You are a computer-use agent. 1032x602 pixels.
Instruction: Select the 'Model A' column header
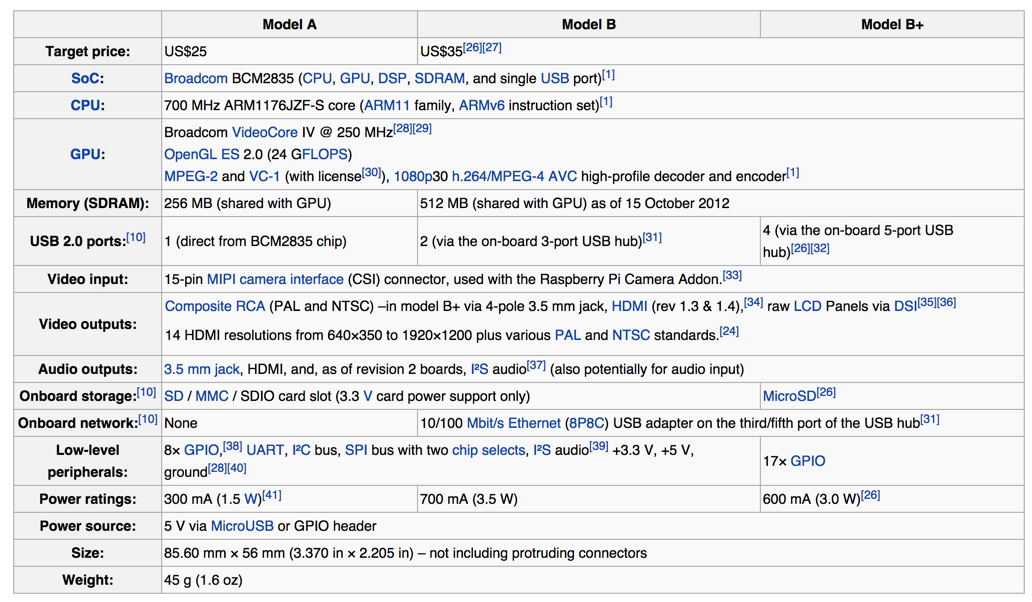[x=290, y=24]
